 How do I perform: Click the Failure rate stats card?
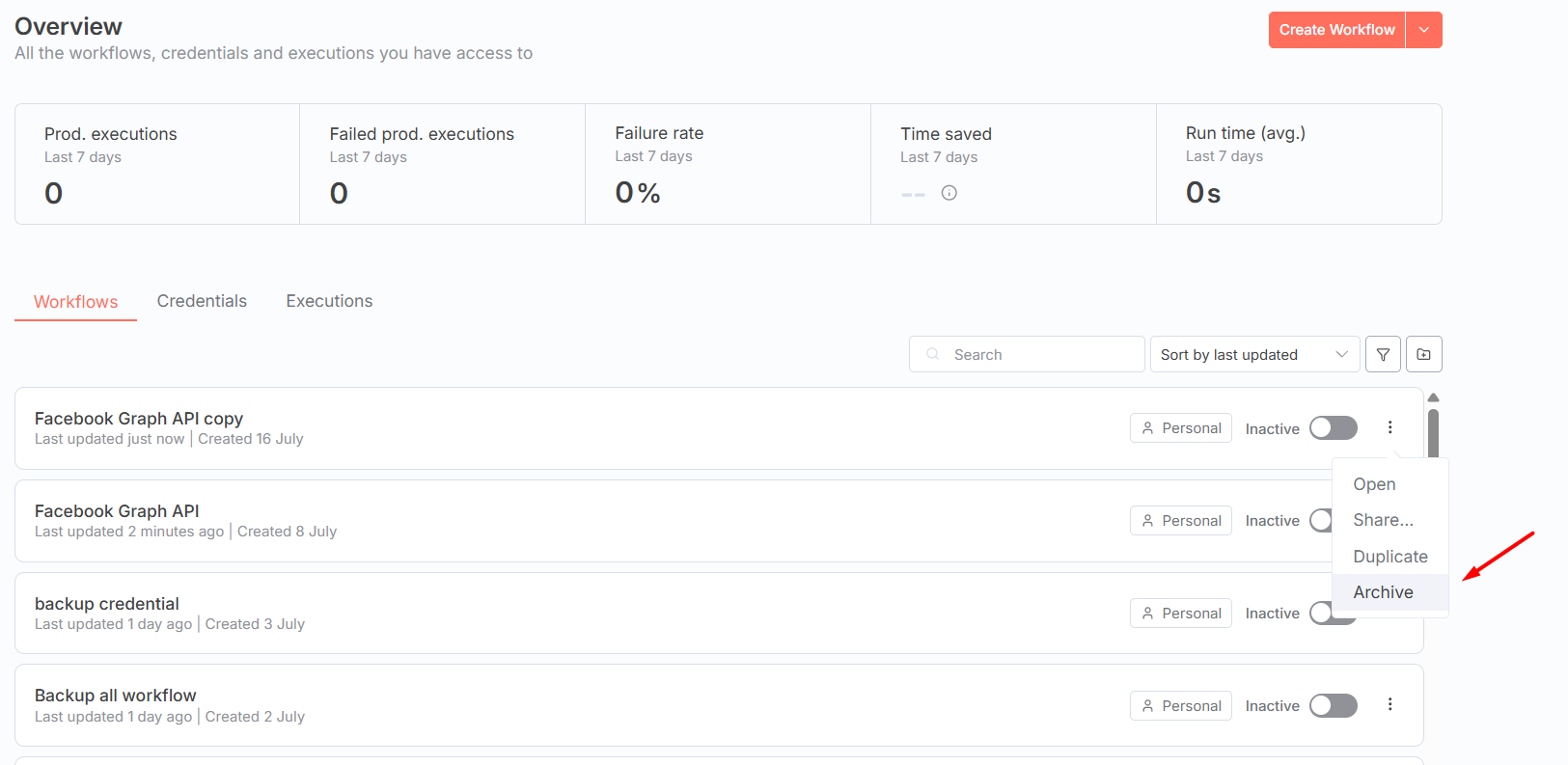[x=729, y=164]
